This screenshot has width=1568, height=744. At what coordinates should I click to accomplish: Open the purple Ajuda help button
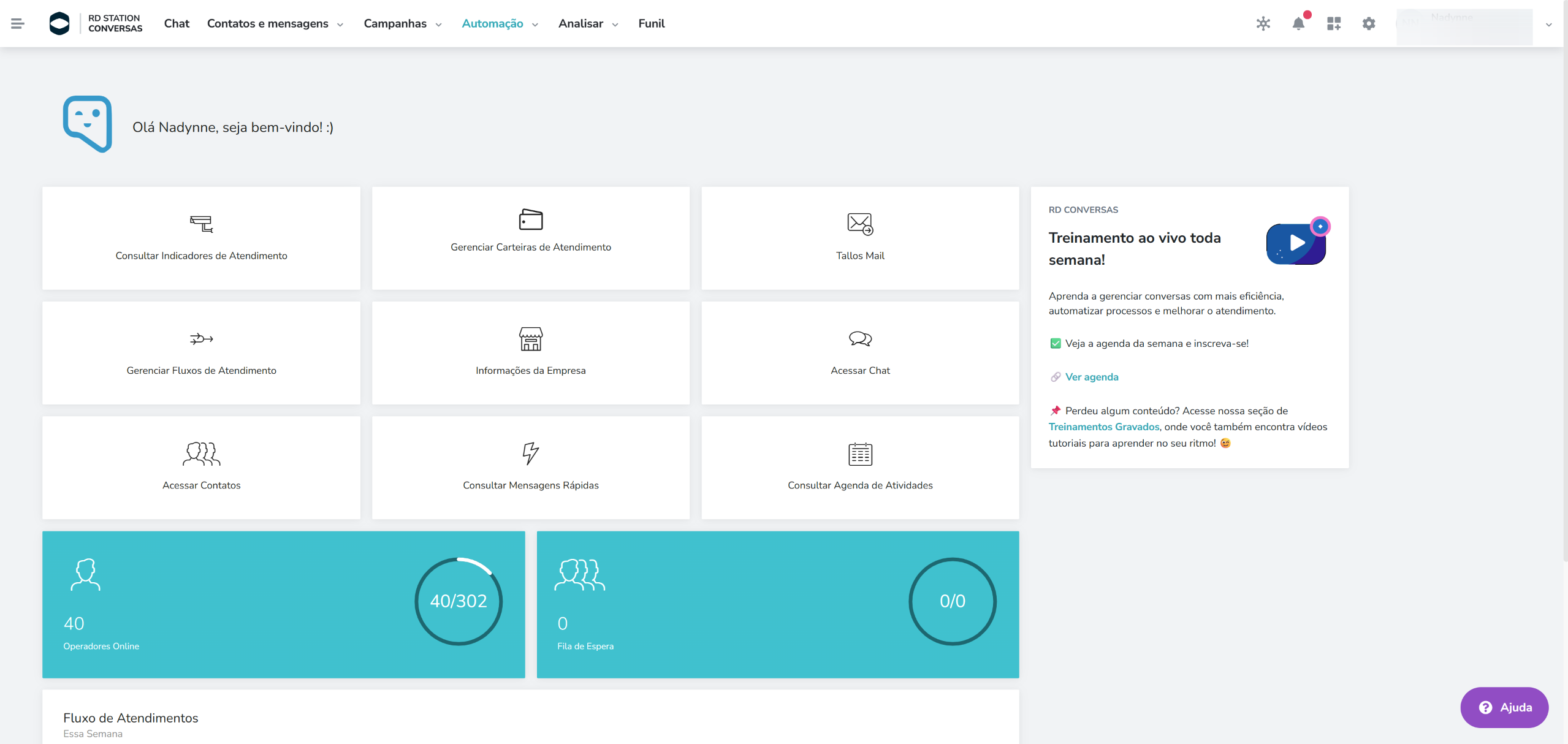(1504, 707)
